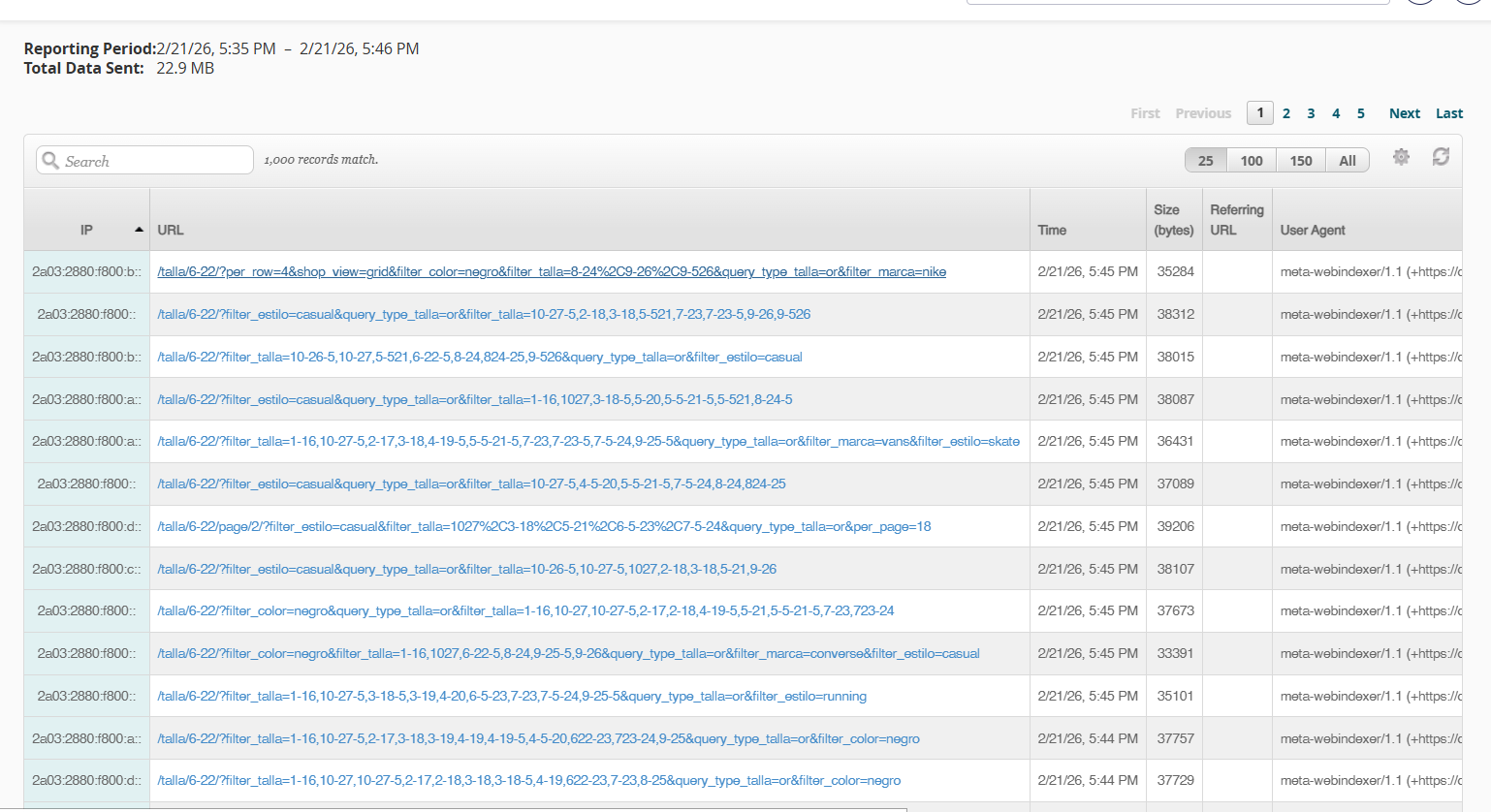Sort by User Agent column header

pos(1313,230)
